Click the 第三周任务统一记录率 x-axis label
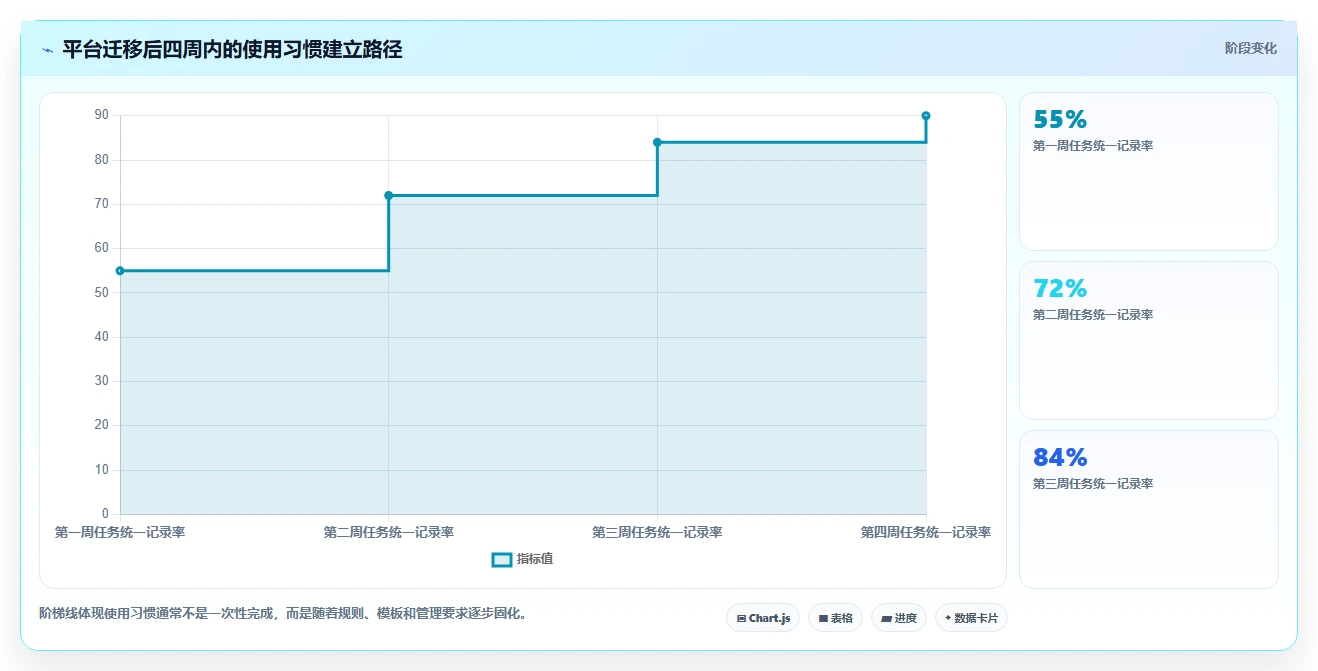 click(657, 533)
